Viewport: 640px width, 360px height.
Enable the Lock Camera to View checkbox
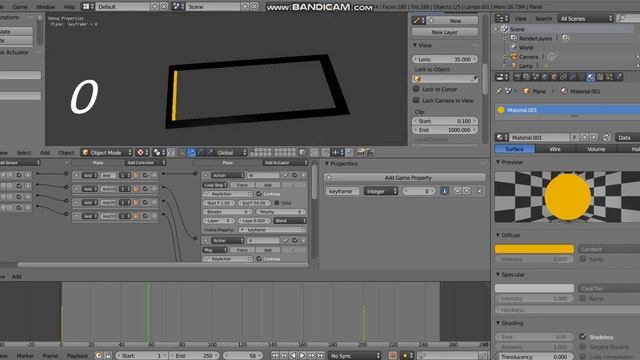[x=416, y=100]
